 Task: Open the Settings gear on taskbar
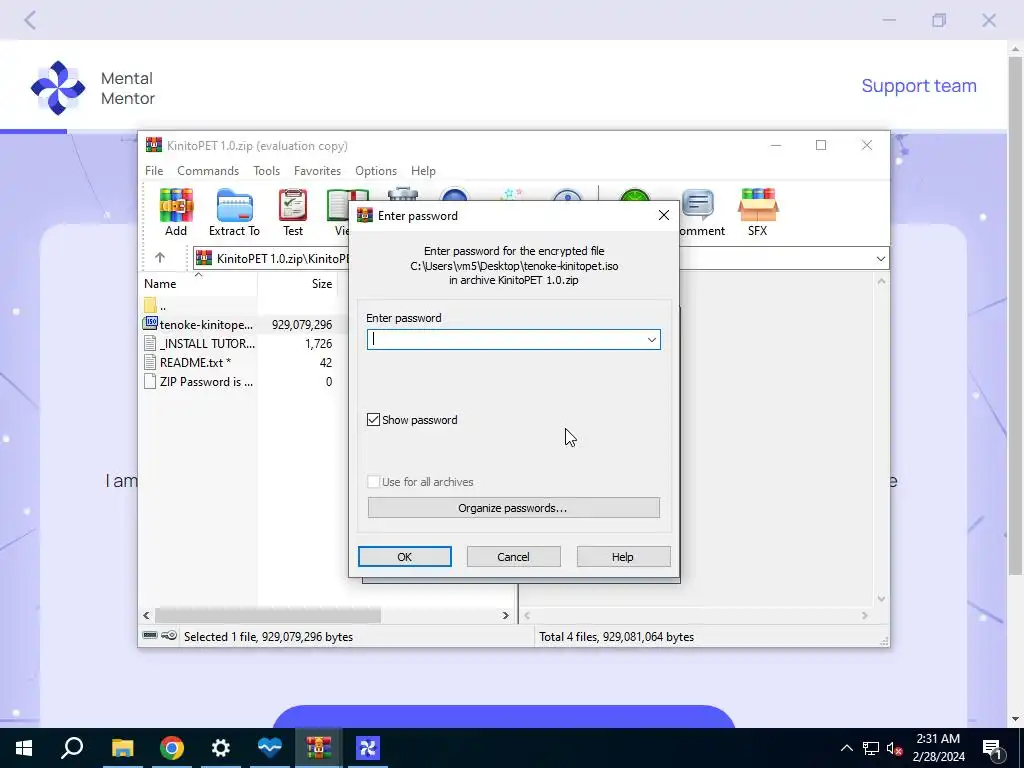(221, 748)
